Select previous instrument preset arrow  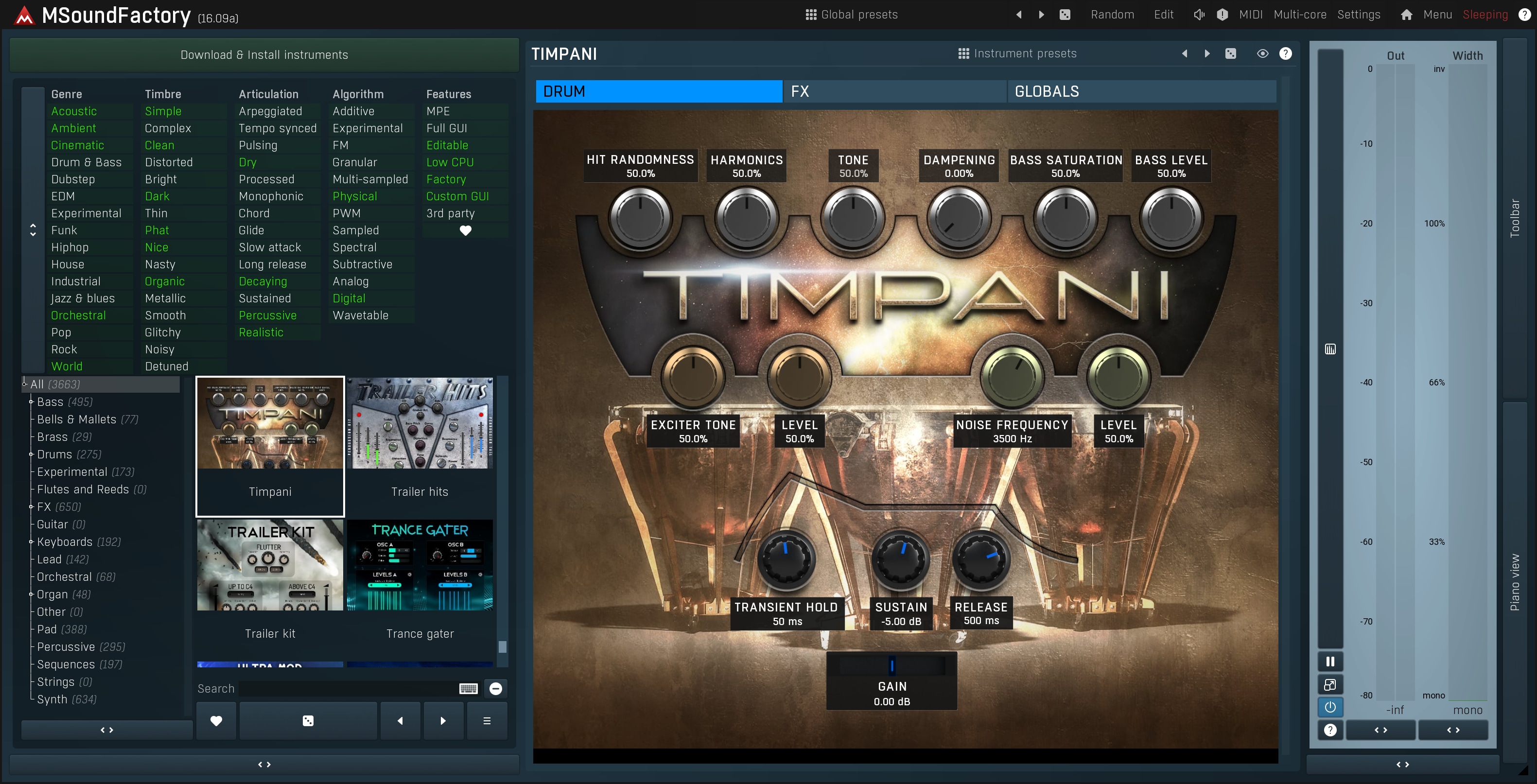coord(1185,53)
